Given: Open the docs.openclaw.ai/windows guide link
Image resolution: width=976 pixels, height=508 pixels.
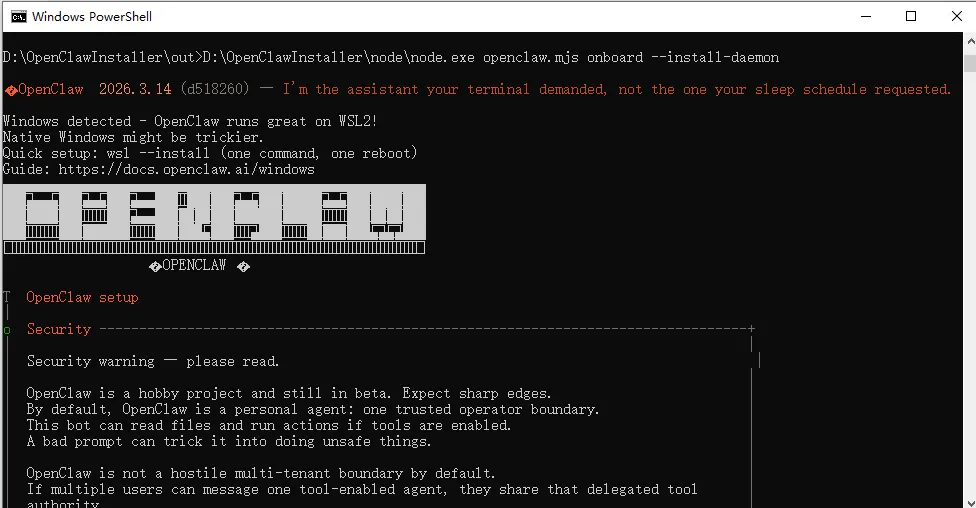Looking at the screenshot, I should coord(187,169).
